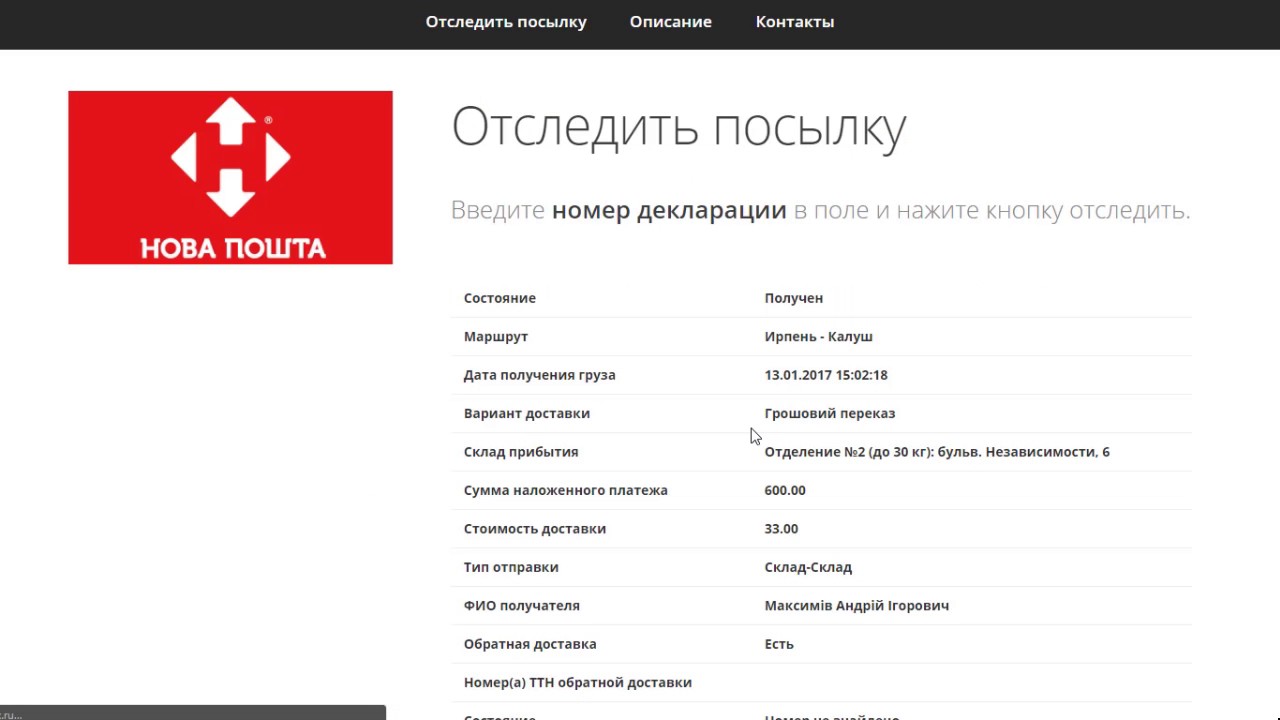Select the date 13.01.2017 15:02:18

[825, 375]
